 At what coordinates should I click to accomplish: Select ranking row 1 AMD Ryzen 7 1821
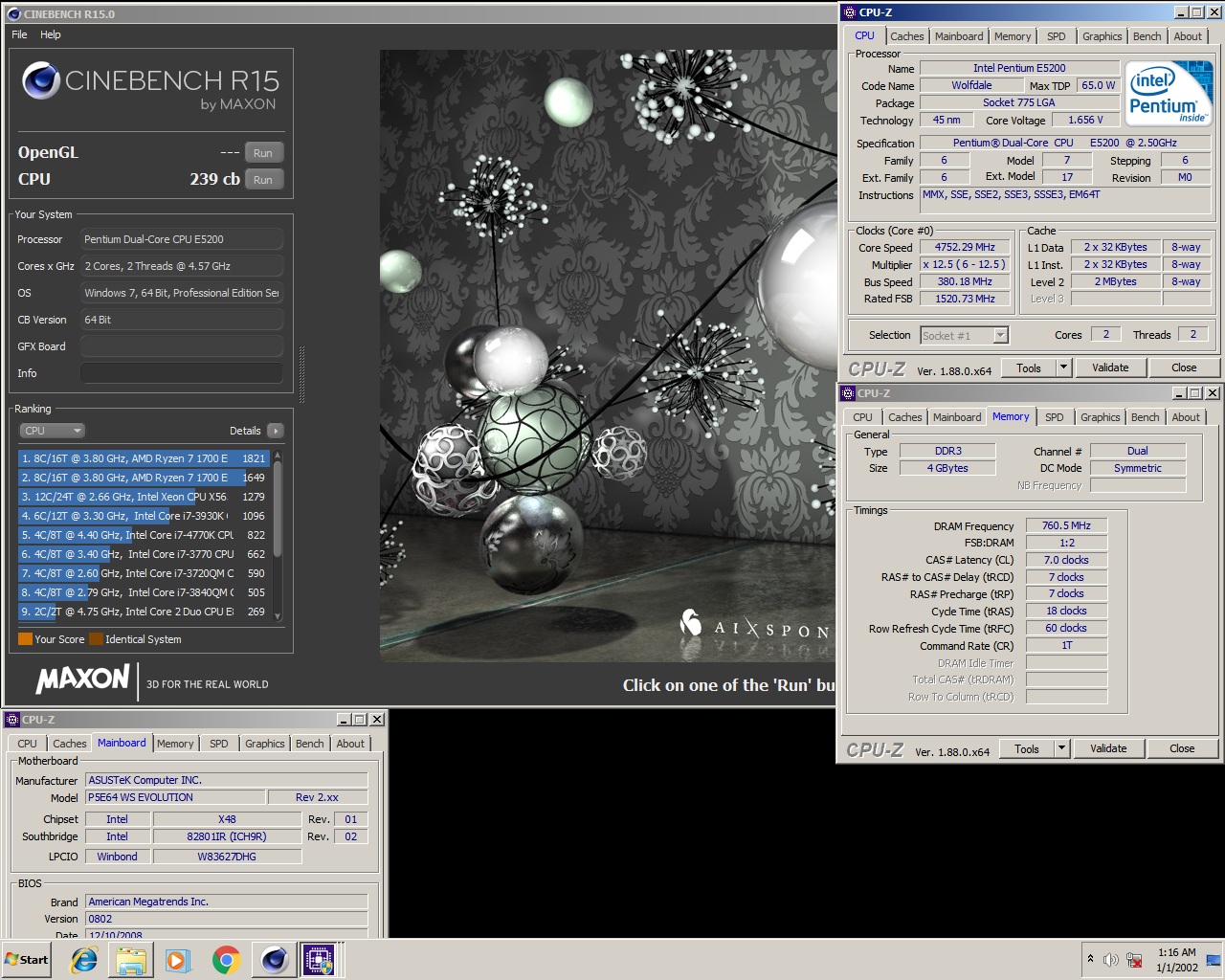coord(144,458)
